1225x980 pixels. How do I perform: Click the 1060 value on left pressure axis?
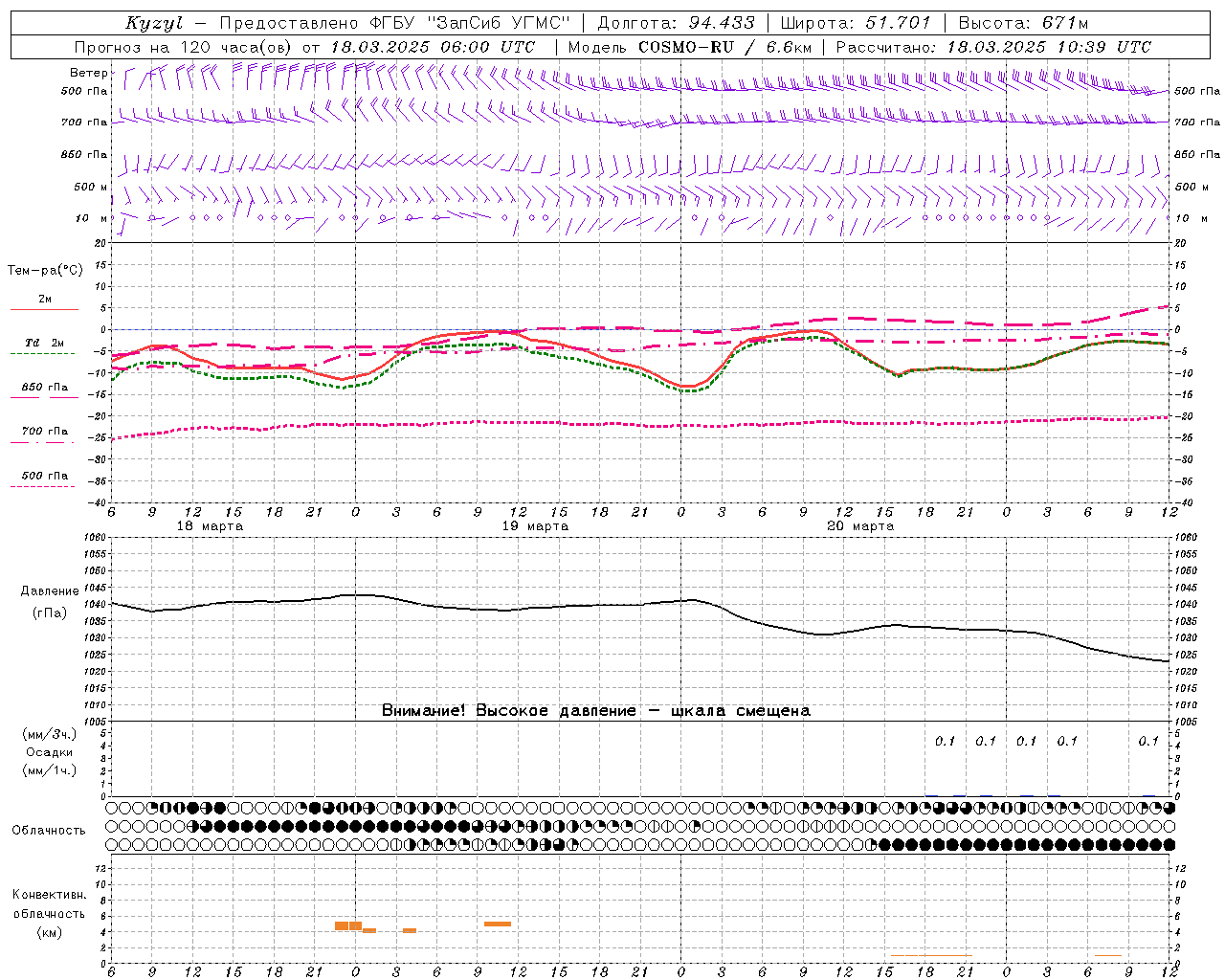pos(96,537)
